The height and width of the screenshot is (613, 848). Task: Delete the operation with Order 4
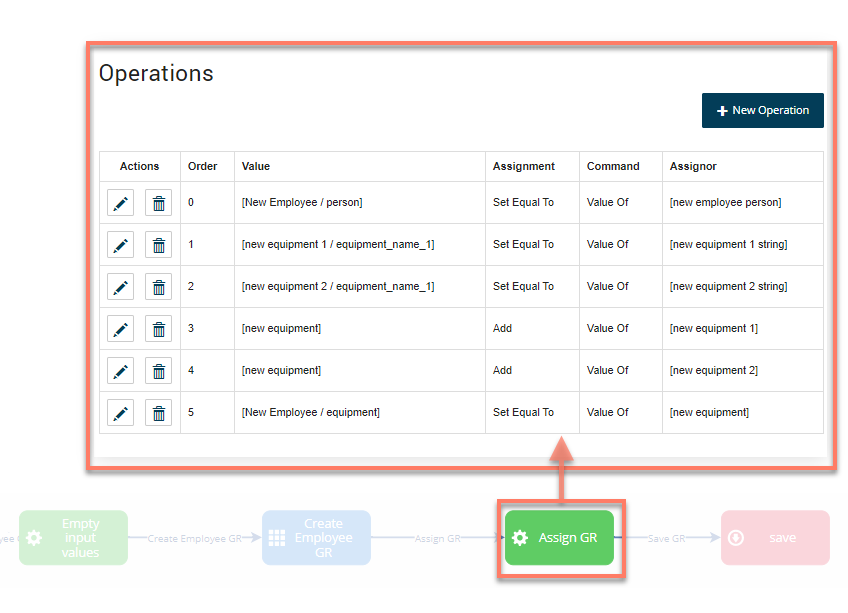coord(158,370)
